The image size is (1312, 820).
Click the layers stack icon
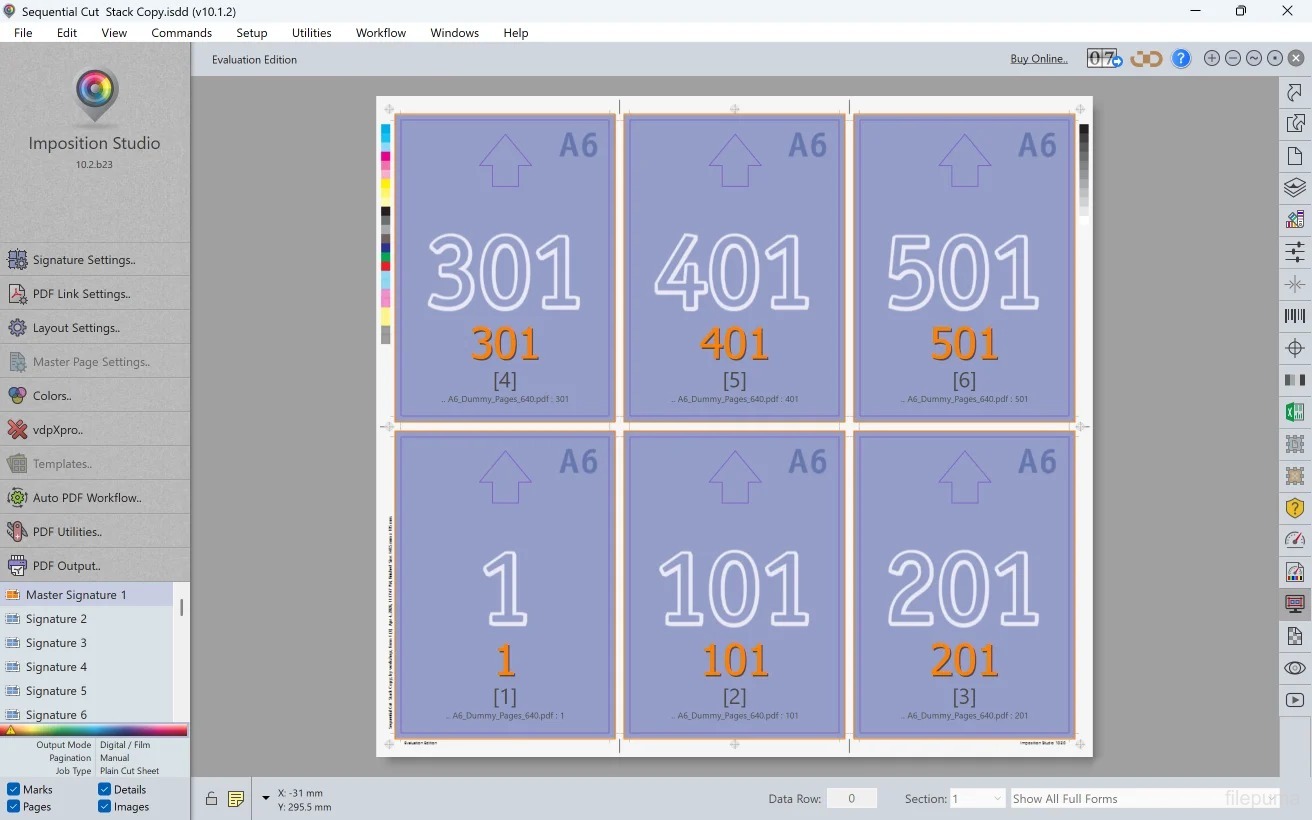click(1295, 187)
